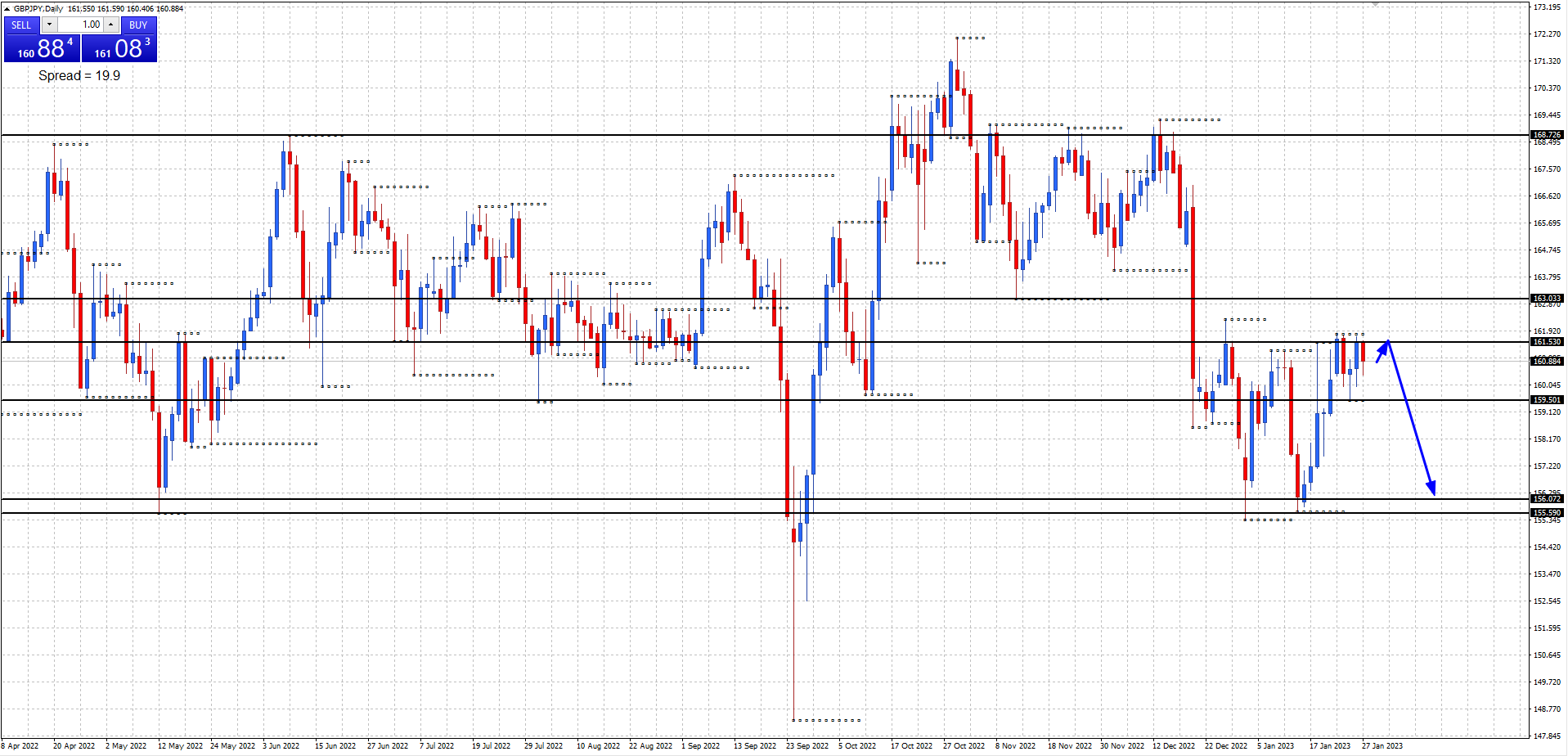Click the 155.590 horizontal line price label

tap(1546, 513)
